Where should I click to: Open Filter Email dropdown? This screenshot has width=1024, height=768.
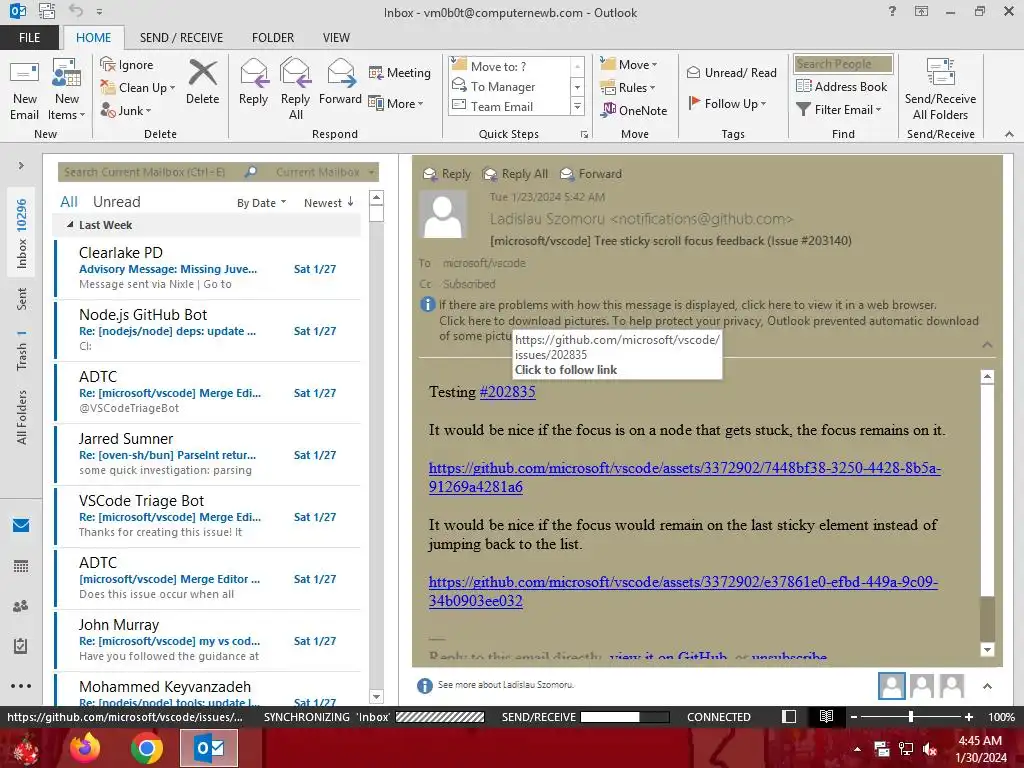click(839, 109)
